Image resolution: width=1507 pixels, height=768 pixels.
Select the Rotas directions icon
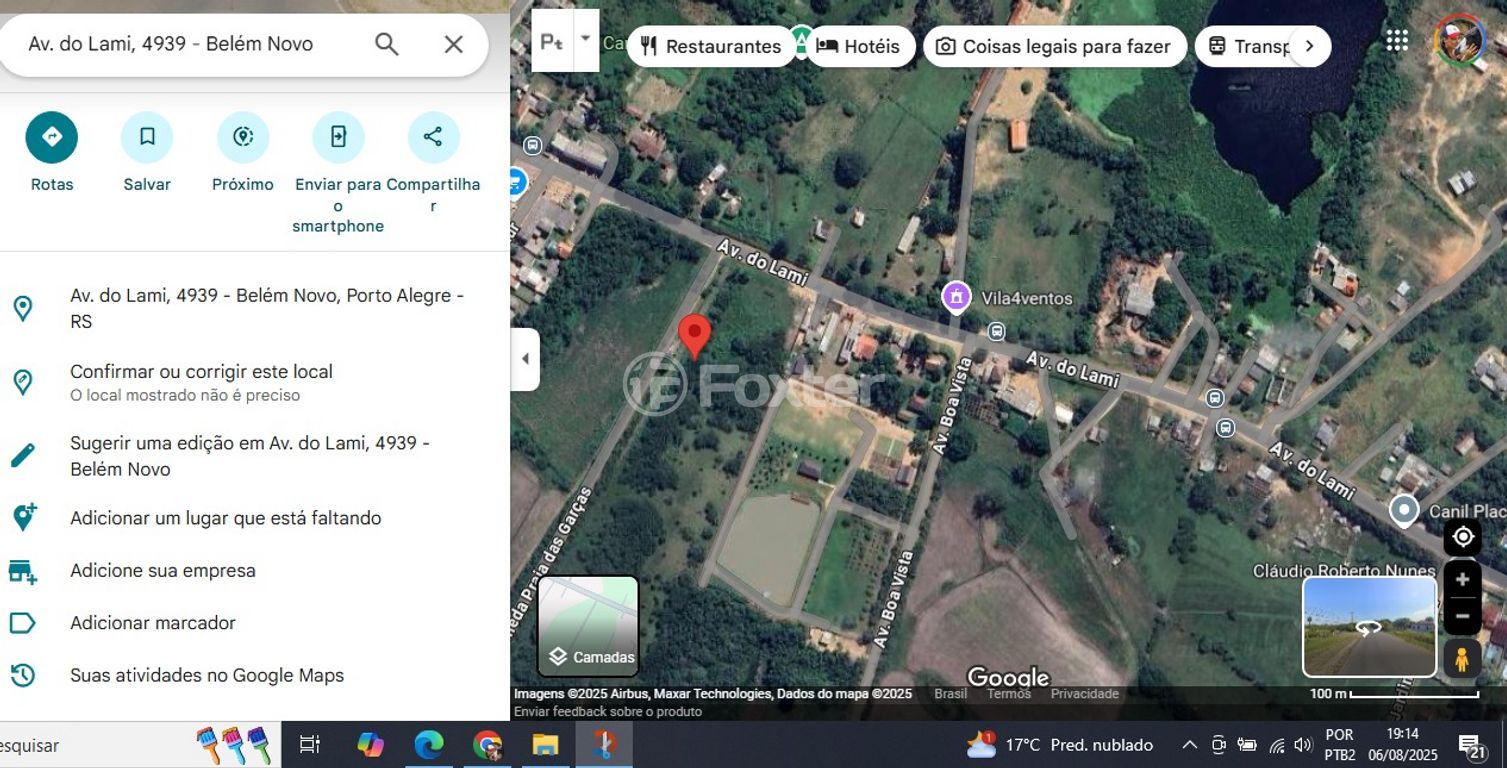pyautogui.click(x=51, y=137)
